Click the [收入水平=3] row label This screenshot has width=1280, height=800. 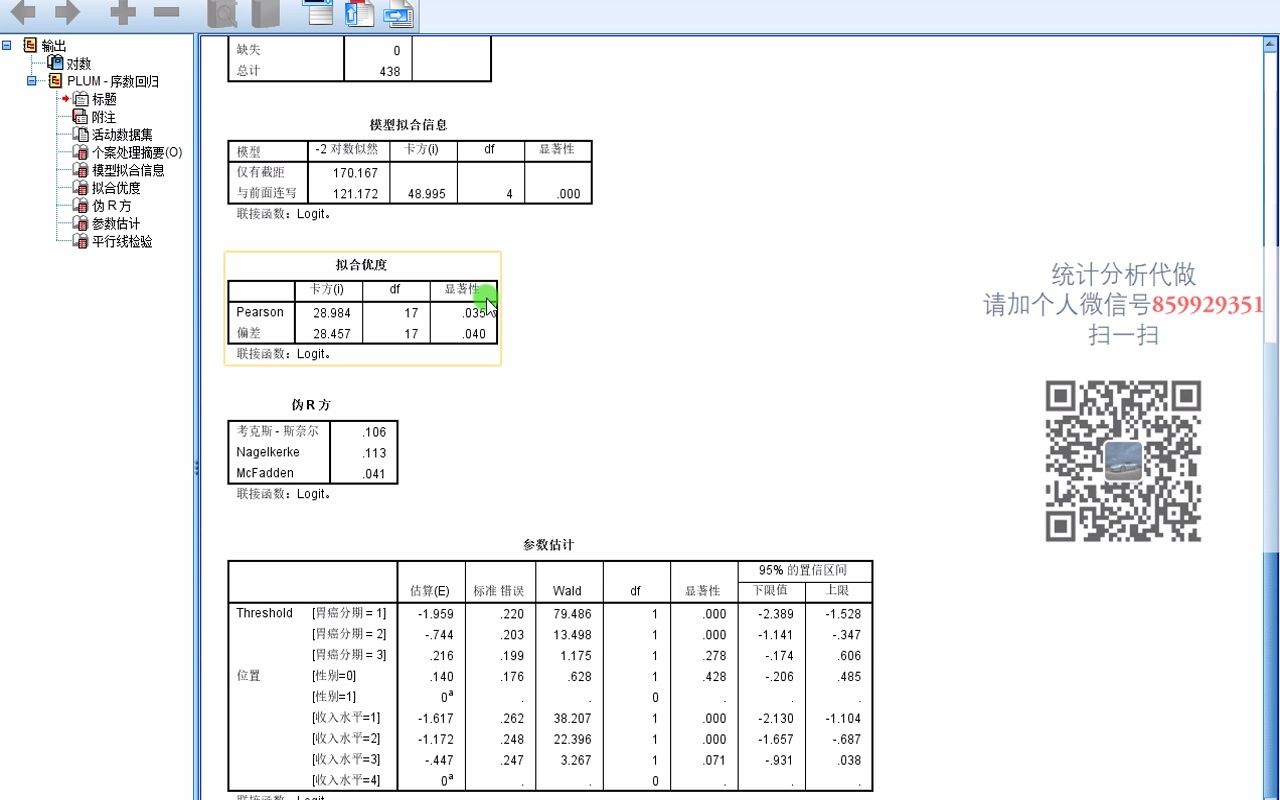coord(346,759)
